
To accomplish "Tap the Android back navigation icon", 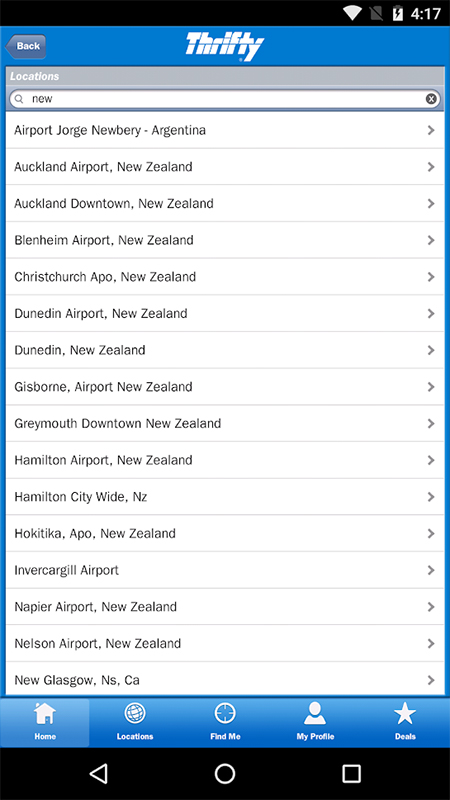I will click(x=98, y=773).
